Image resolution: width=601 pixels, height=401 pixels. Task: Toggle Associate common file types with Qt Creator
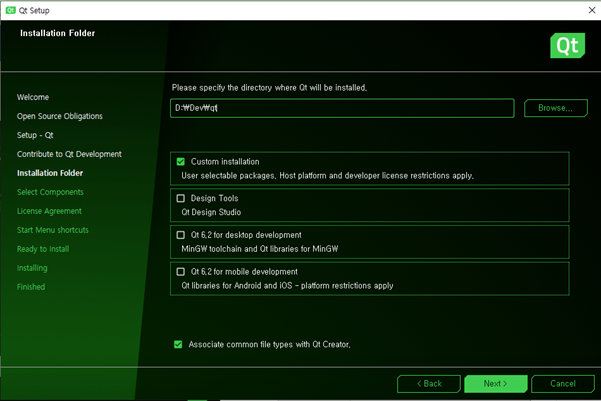point(178,344)
